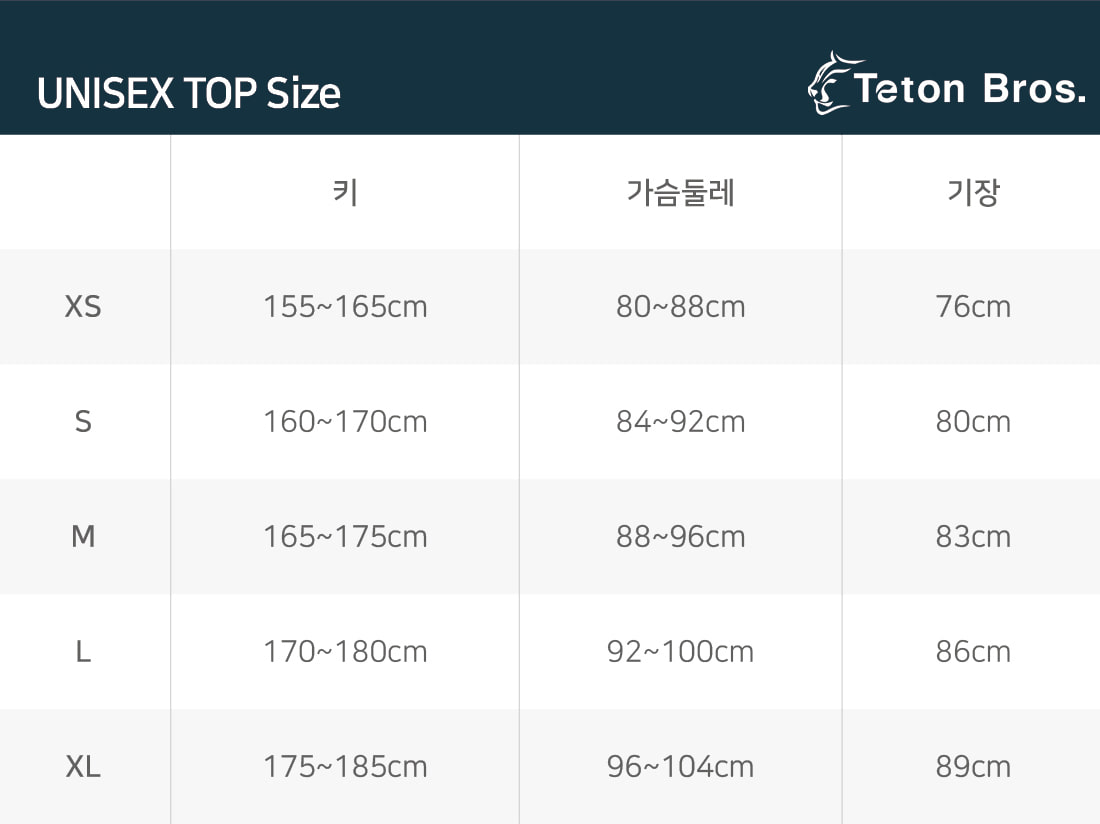1100x824 pixels.
Task: Click the 76cm length cell
Action: (973, 306)
